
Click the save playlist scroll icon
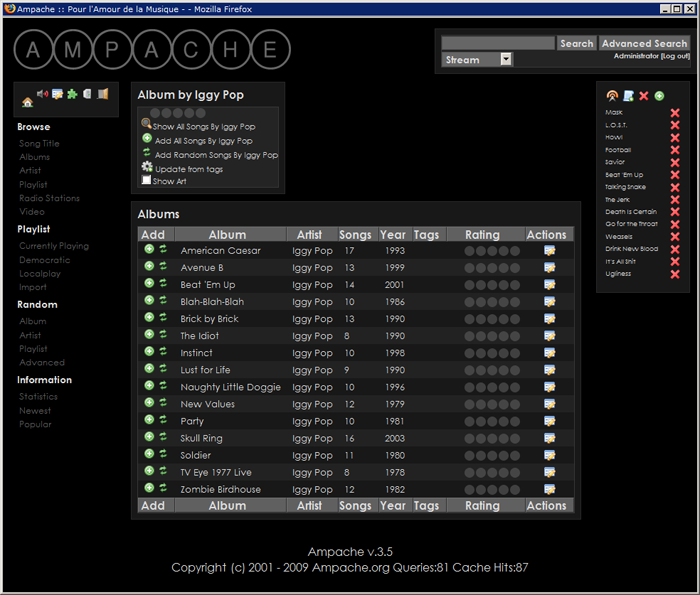click(629, 96)
